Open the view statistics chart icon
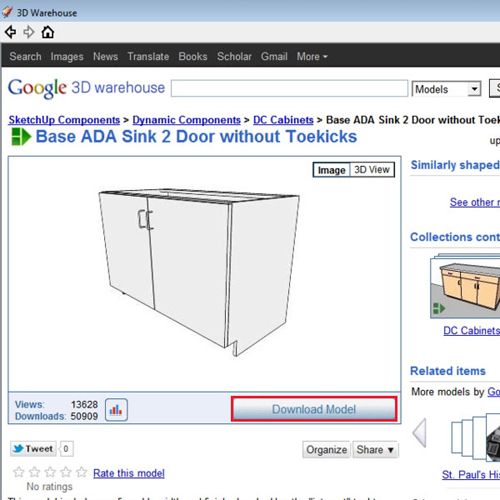The width and height of the screenshot is (500, 500). point(116,410)
